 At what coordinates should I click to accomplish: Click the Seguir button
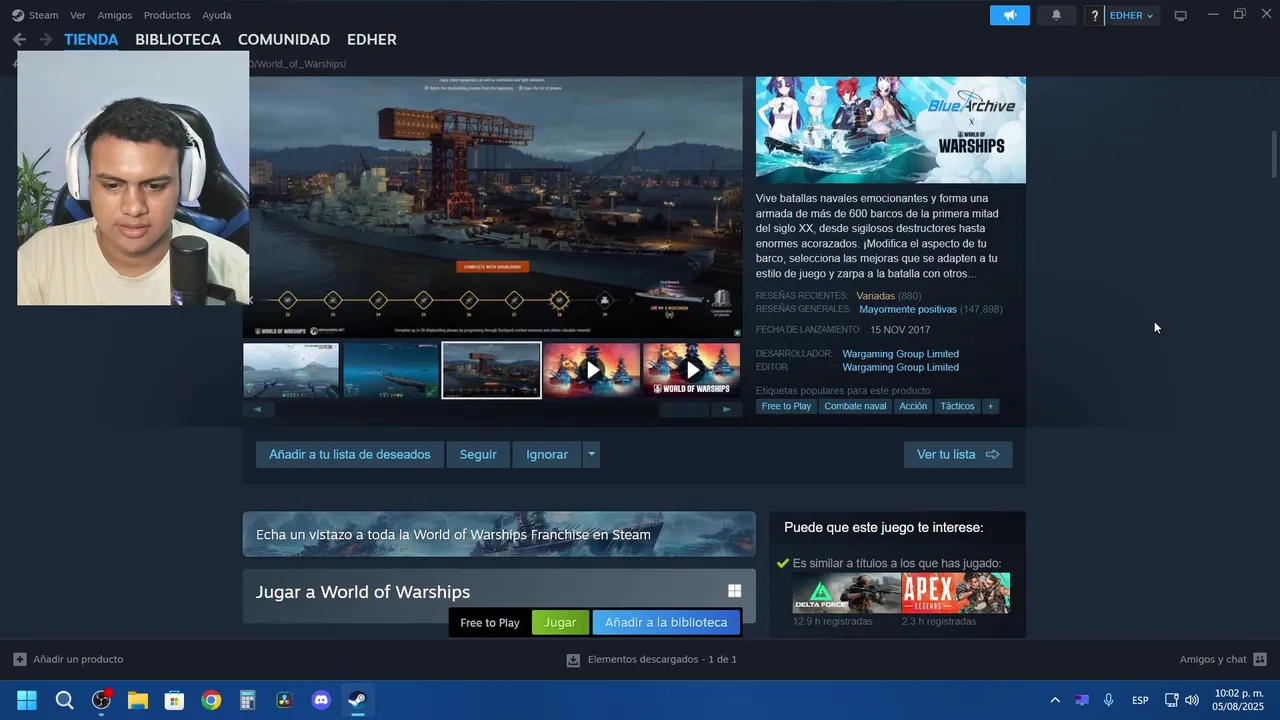(x=478, y=454)
